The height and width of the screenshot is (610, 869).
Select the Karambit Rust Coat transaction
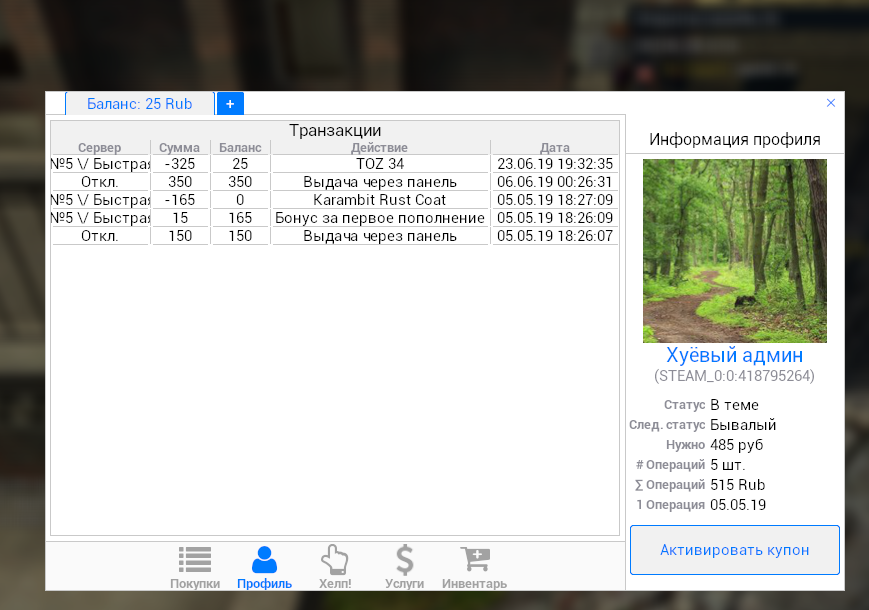point(380,200)
